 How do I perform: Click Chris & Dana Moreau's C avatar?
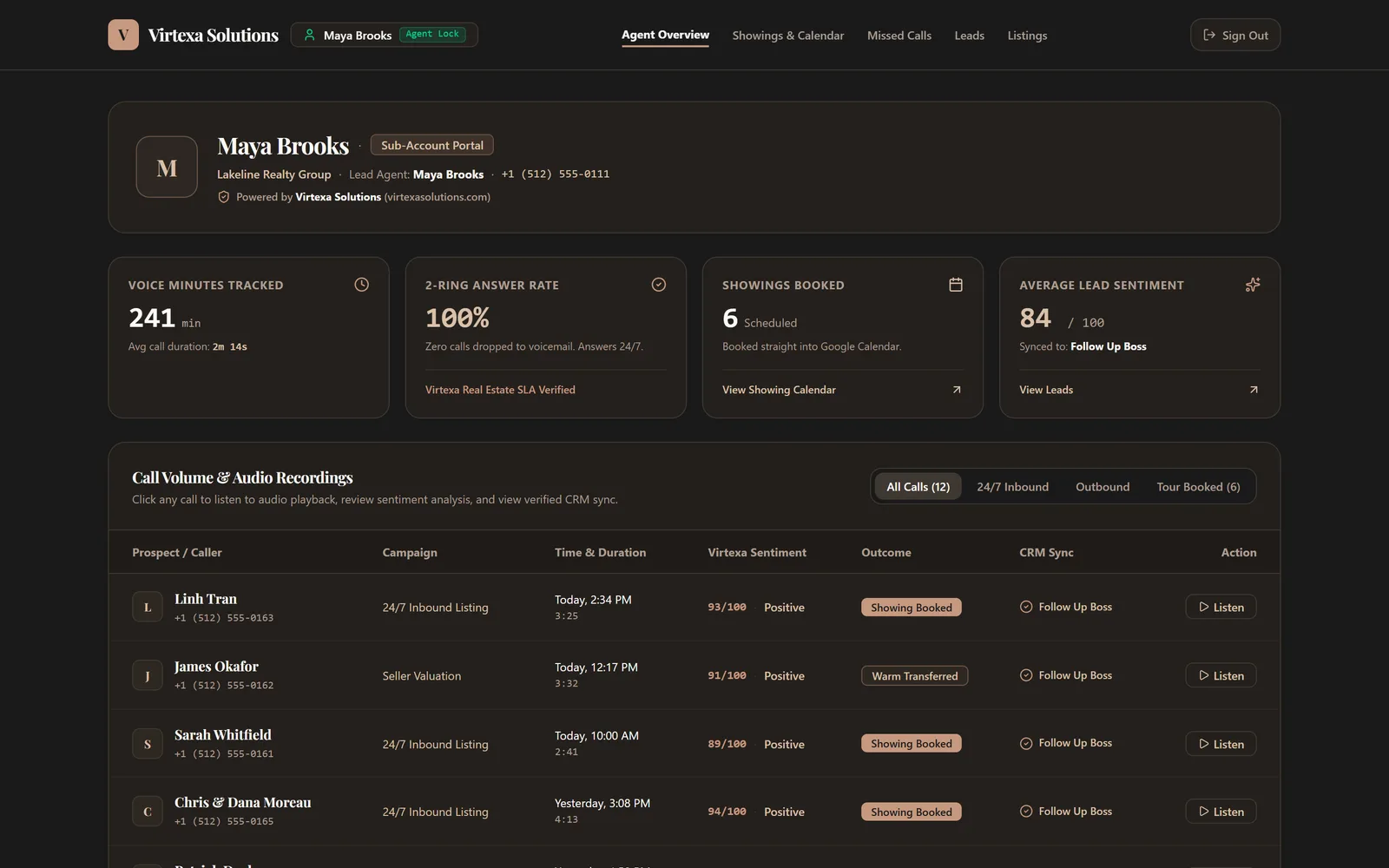pos(148,812)
